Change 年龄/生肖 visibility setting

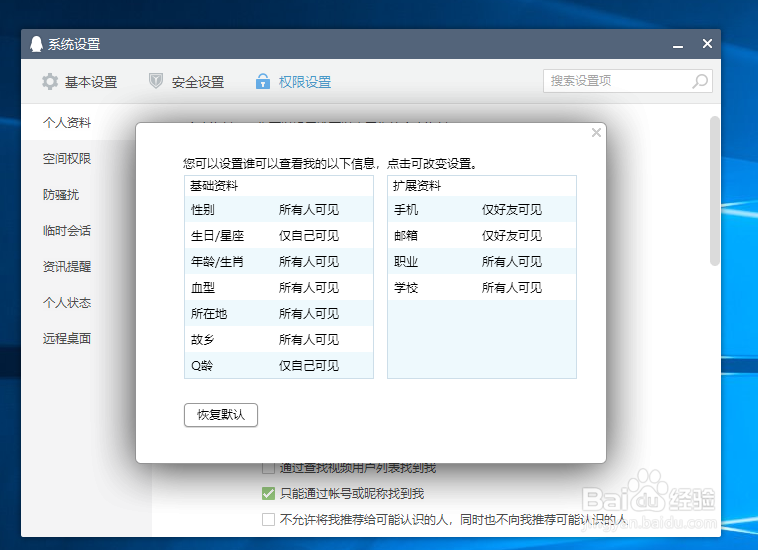(309, 262)
